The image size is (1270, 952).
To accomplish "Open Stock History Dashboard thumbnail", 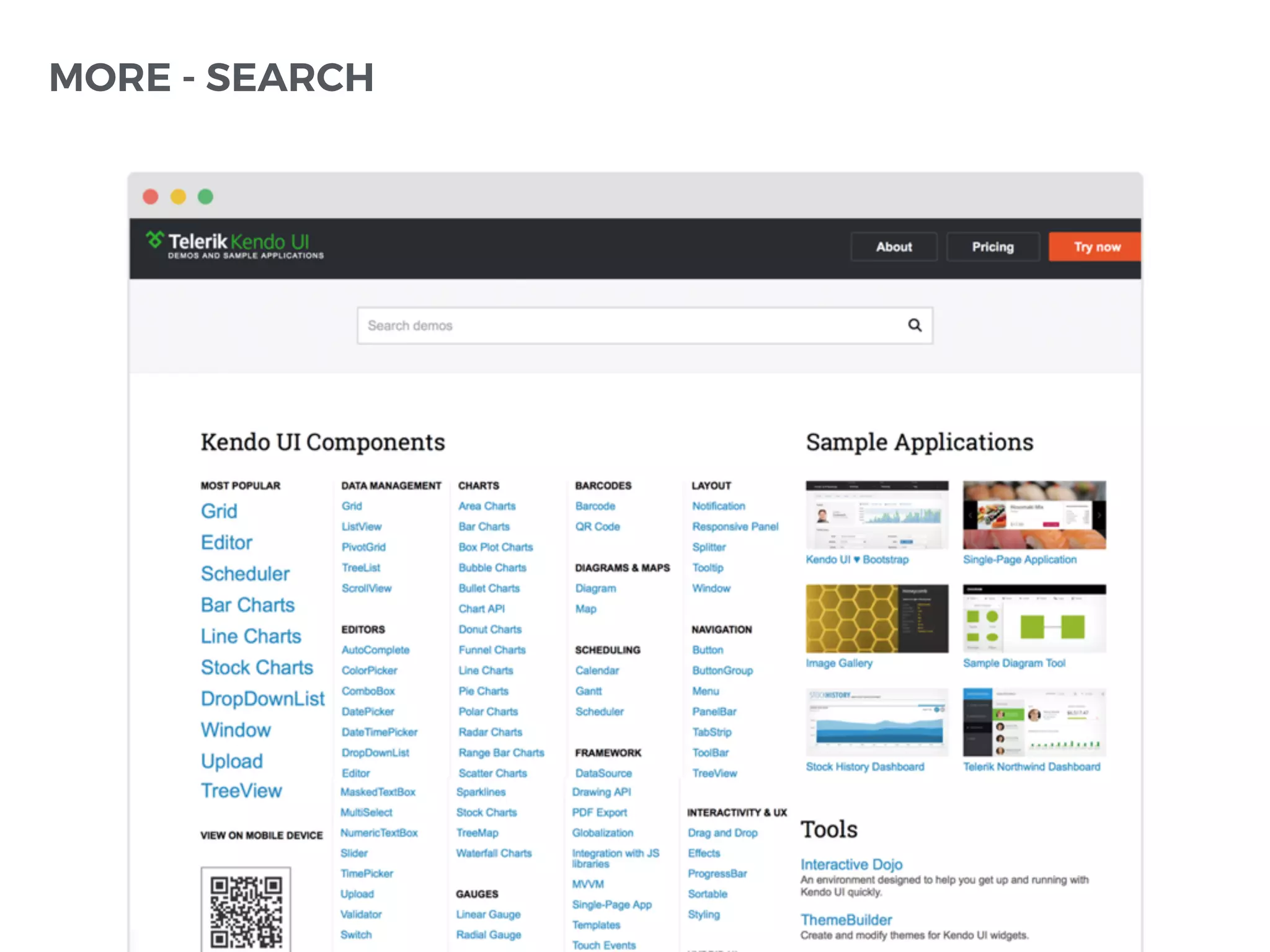I will (x=877, y=721).
